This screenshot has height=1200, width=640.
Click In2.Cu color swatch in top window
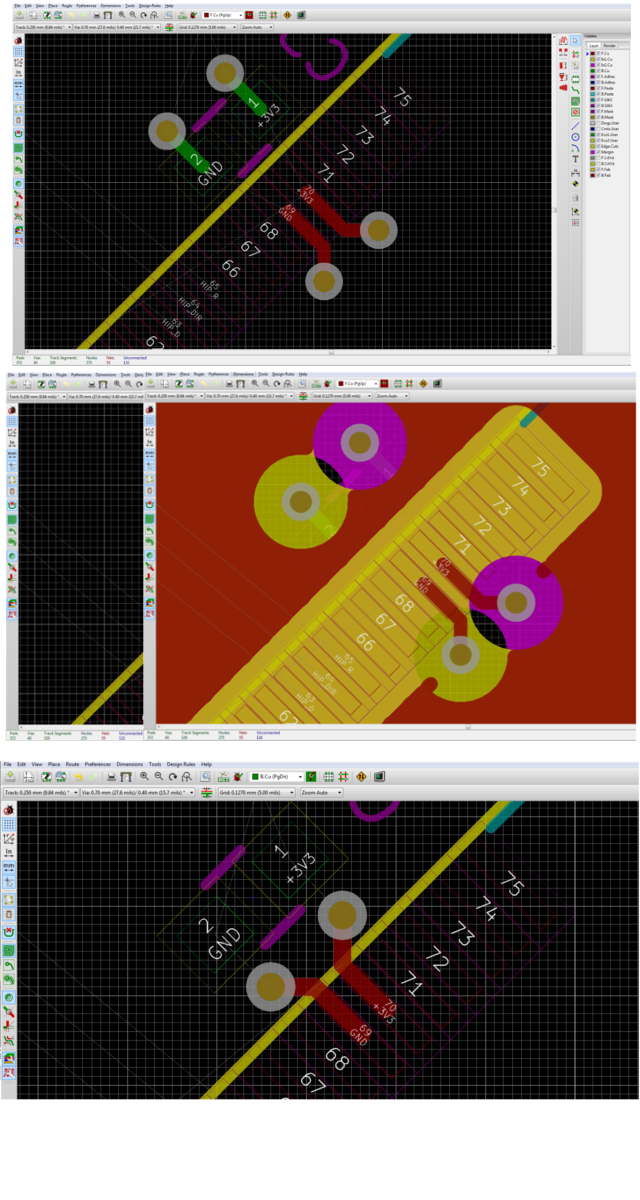coord(593,65)
